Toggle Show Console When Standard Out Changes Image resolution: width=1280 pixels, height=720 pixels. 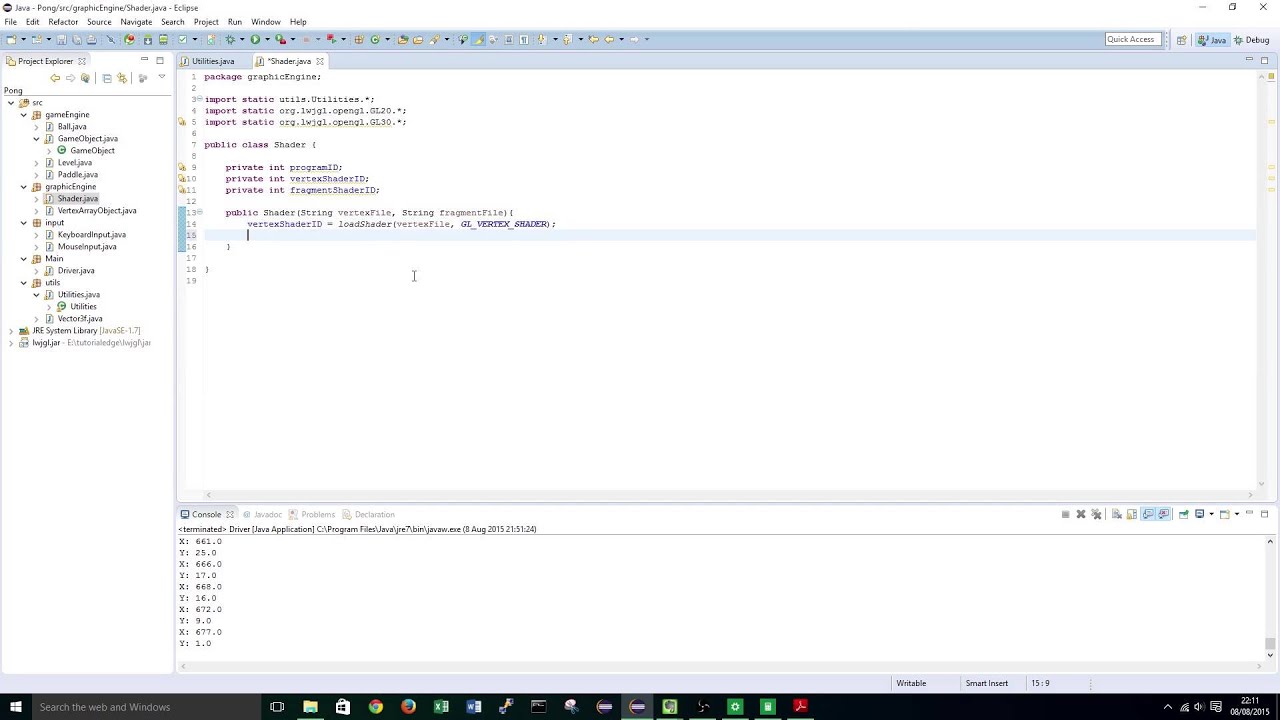coord(1148,514)
